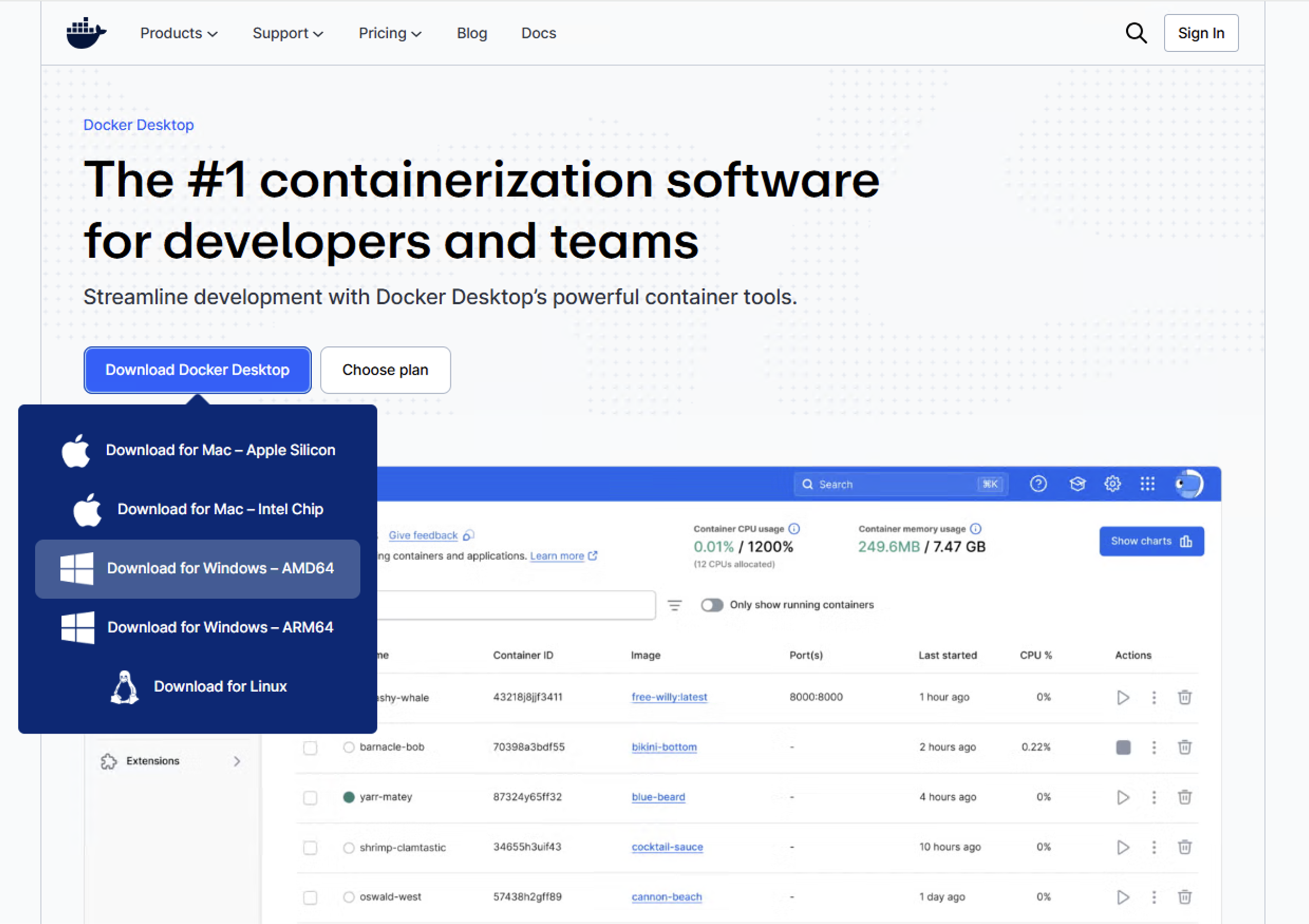Click the Search field in blue toolbar
1309x924 pixels.
(901, 484)
